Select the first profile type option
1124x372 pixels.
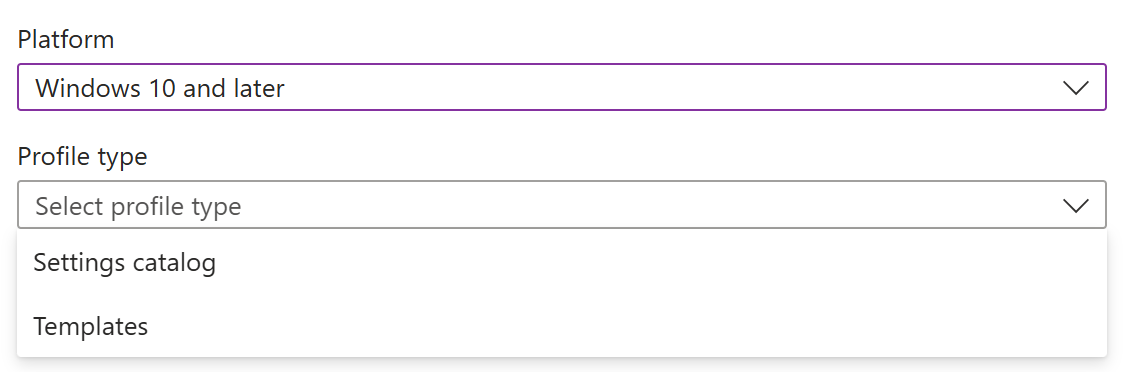pyautogui.click(x=561, y=262)
